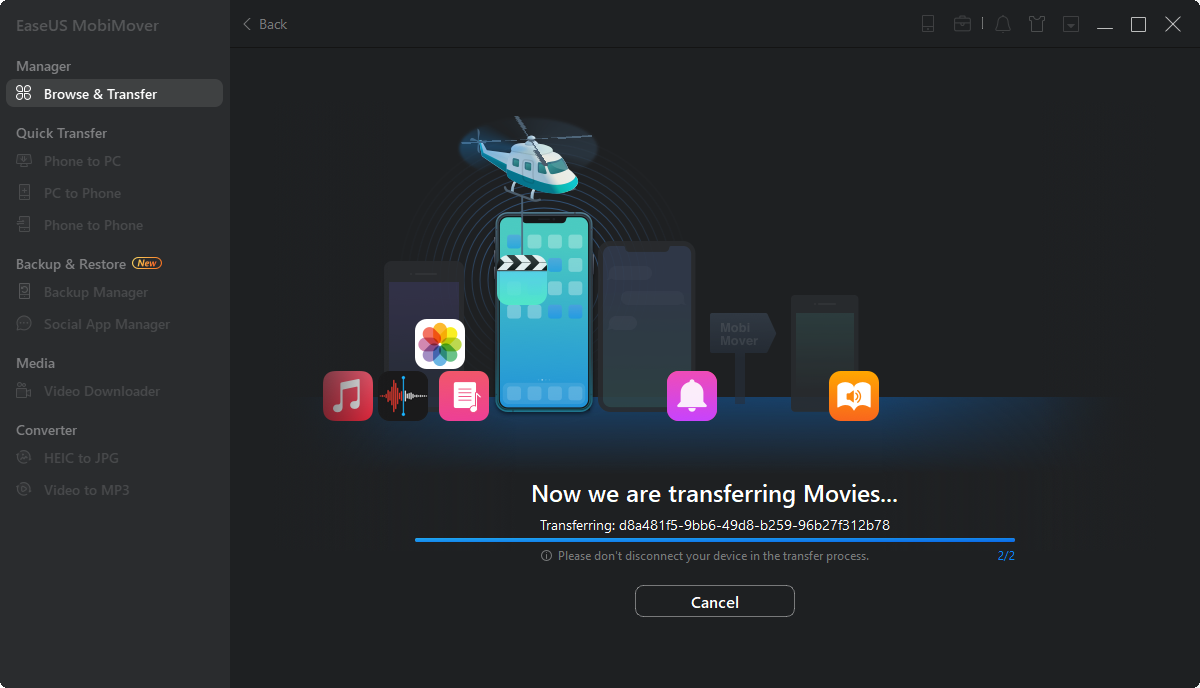The height and width of the screenshot is (688, 1200).
Task: Open notifications bell in title bar
Action: (x=1003, y=24)
